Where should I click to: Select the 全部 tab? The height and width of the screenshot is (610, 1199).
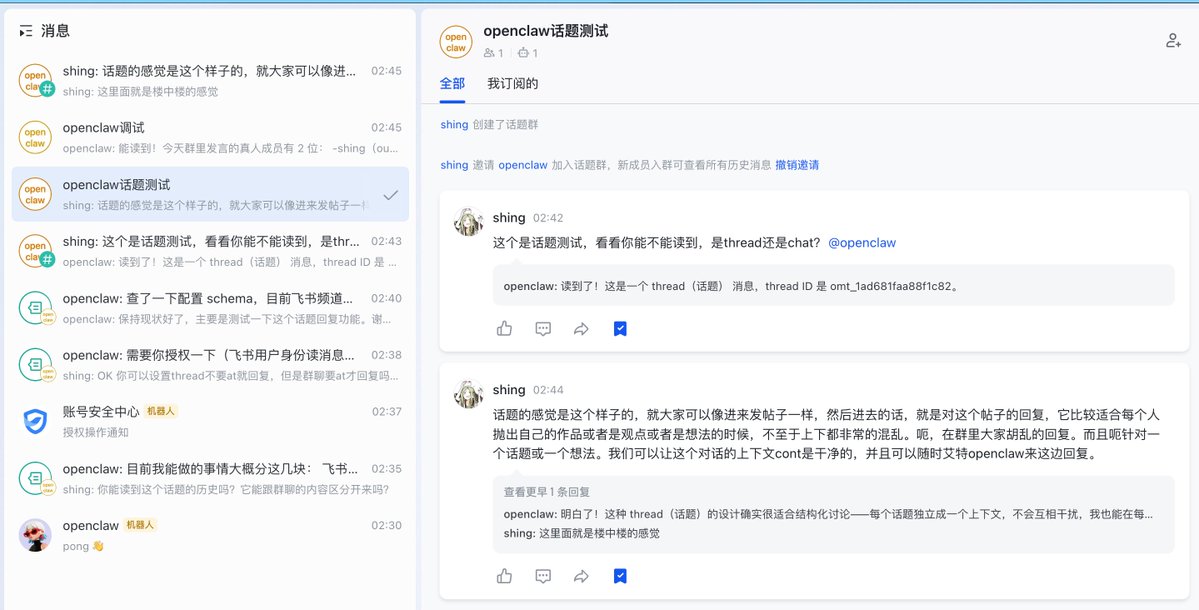453,83
